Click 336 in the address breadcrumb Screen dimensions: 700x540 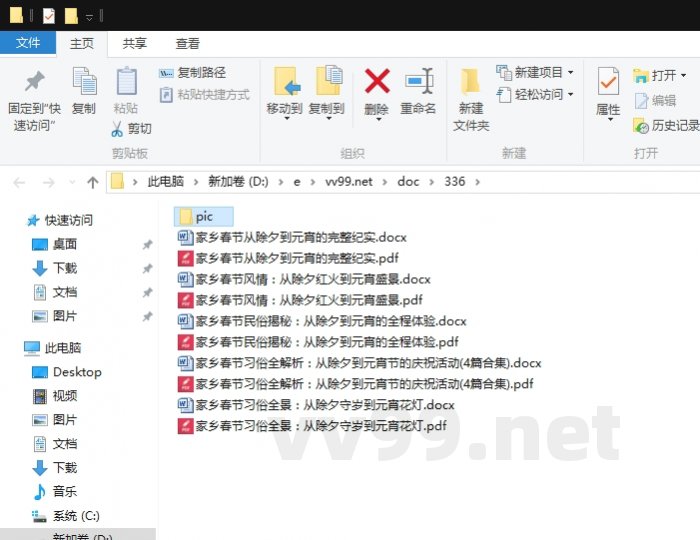pyautogui.click(x=454, y=182)
